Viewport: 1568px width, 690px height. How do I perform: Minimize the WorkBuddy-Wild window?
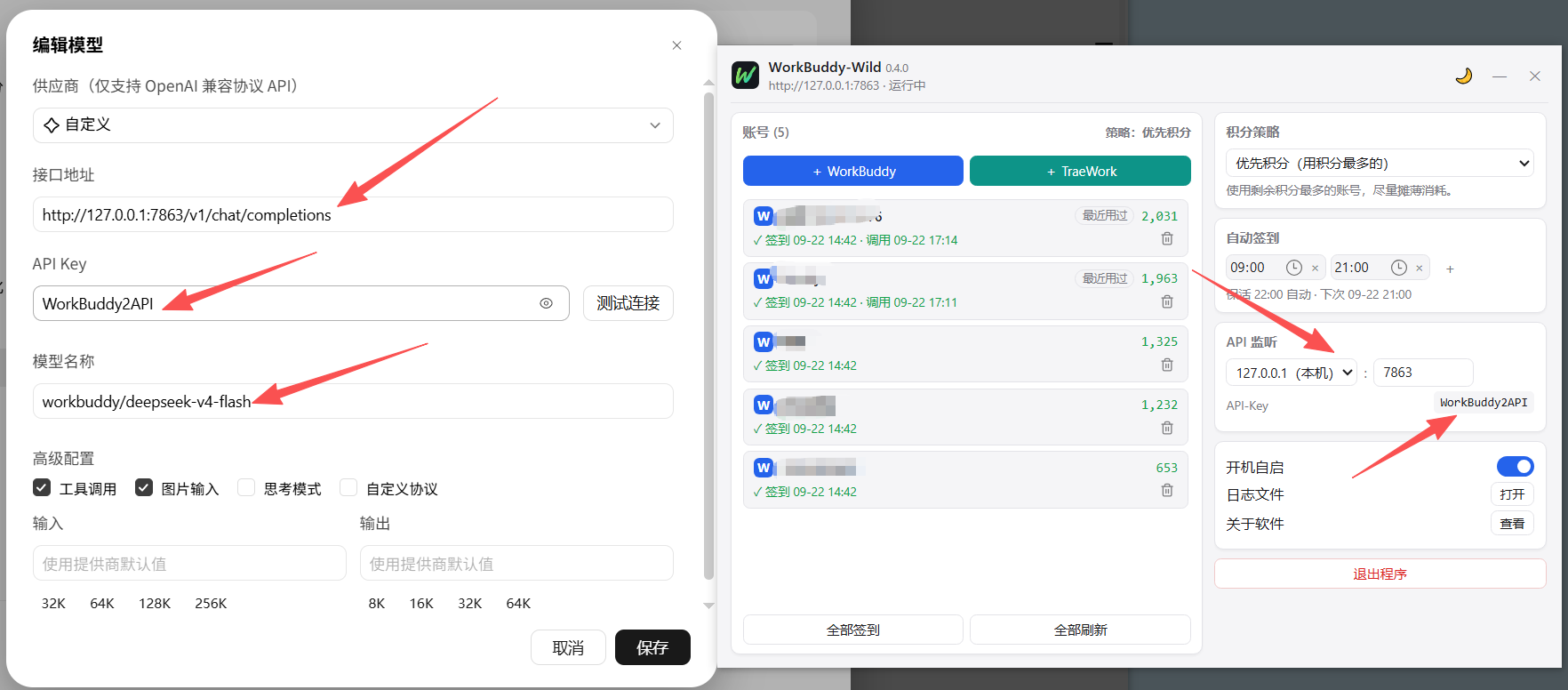(1500, 76)
